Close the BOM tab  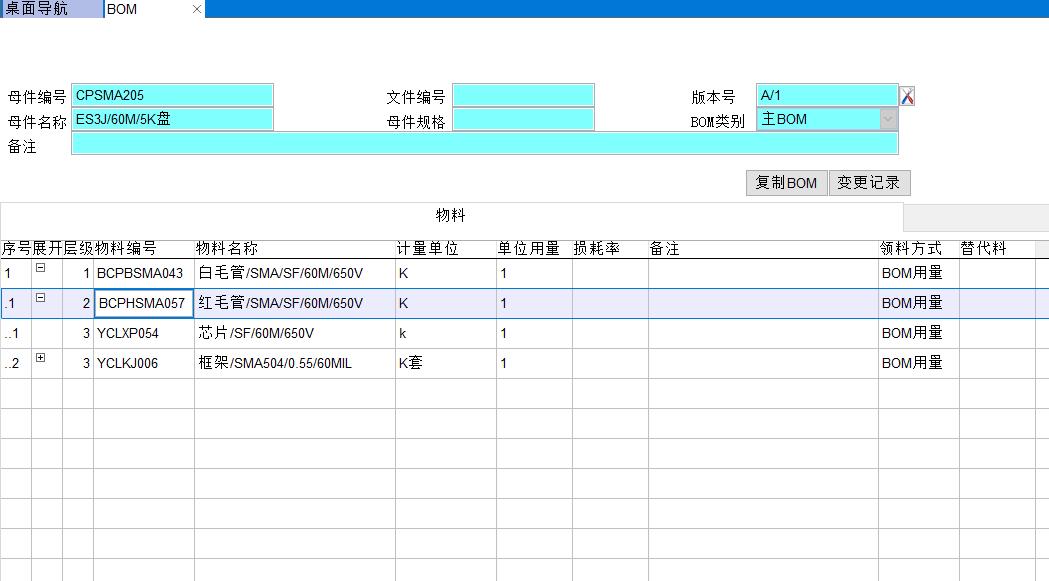click(197, 9)
